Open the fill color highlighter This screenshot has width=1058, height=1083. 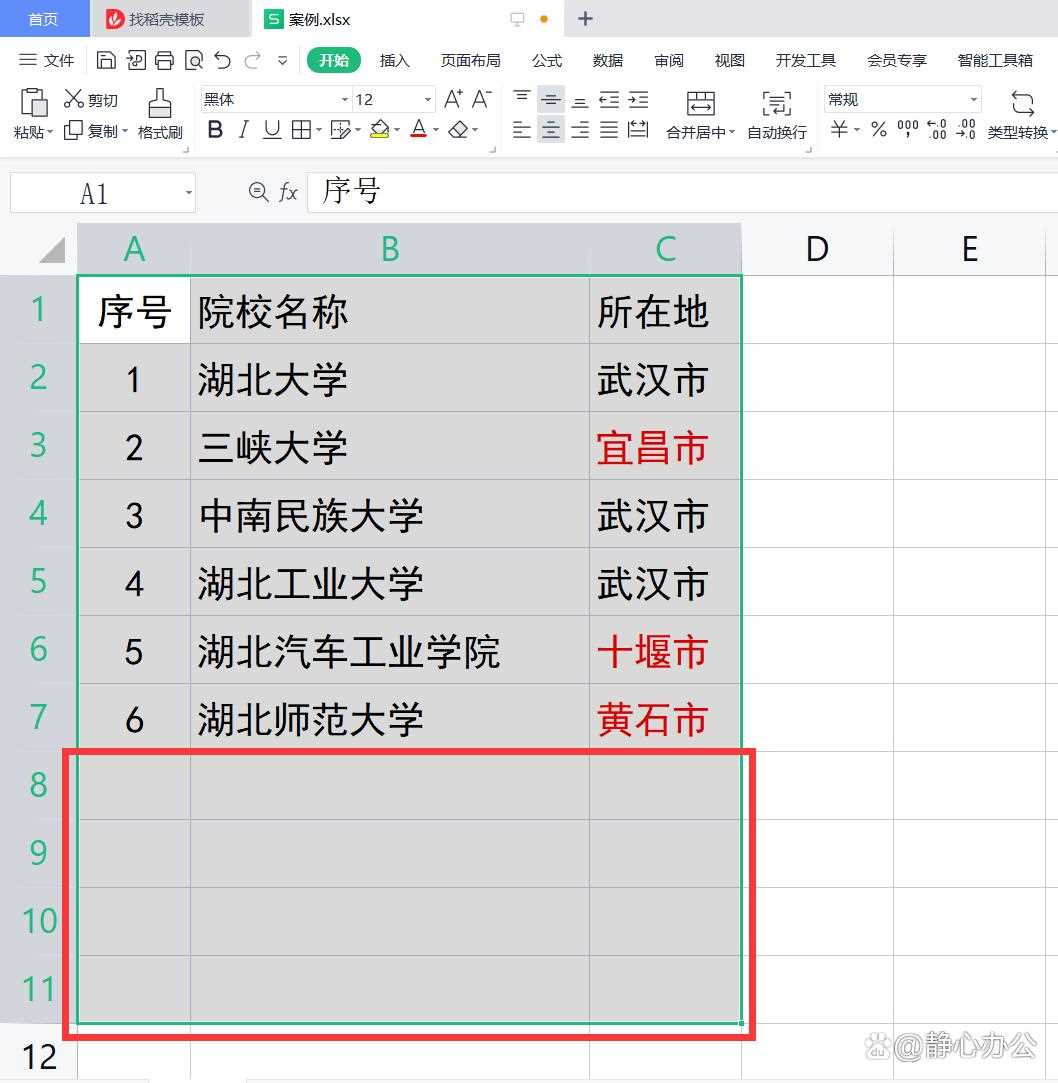379,129
